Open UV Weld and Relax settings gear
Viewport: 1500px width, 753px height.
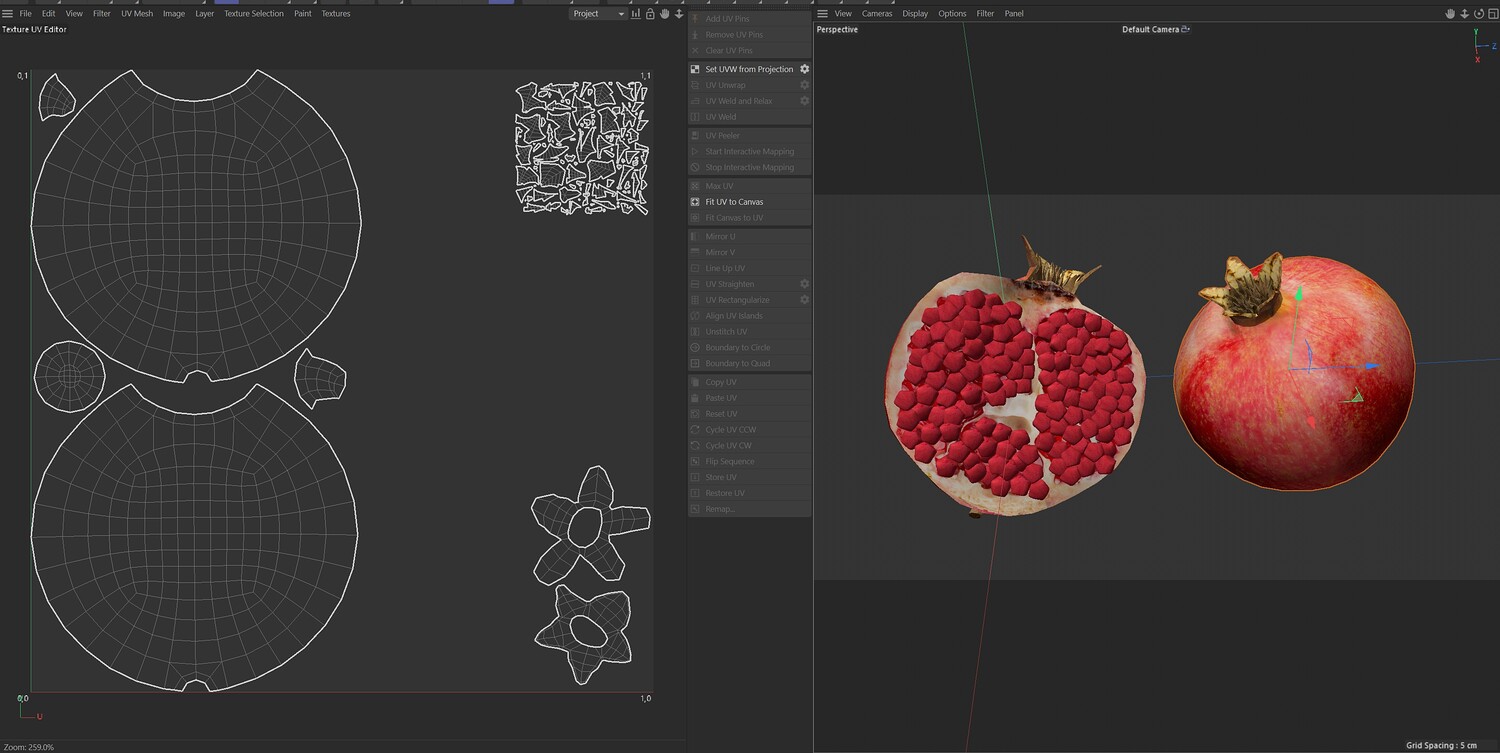click(x=804, y=101)
